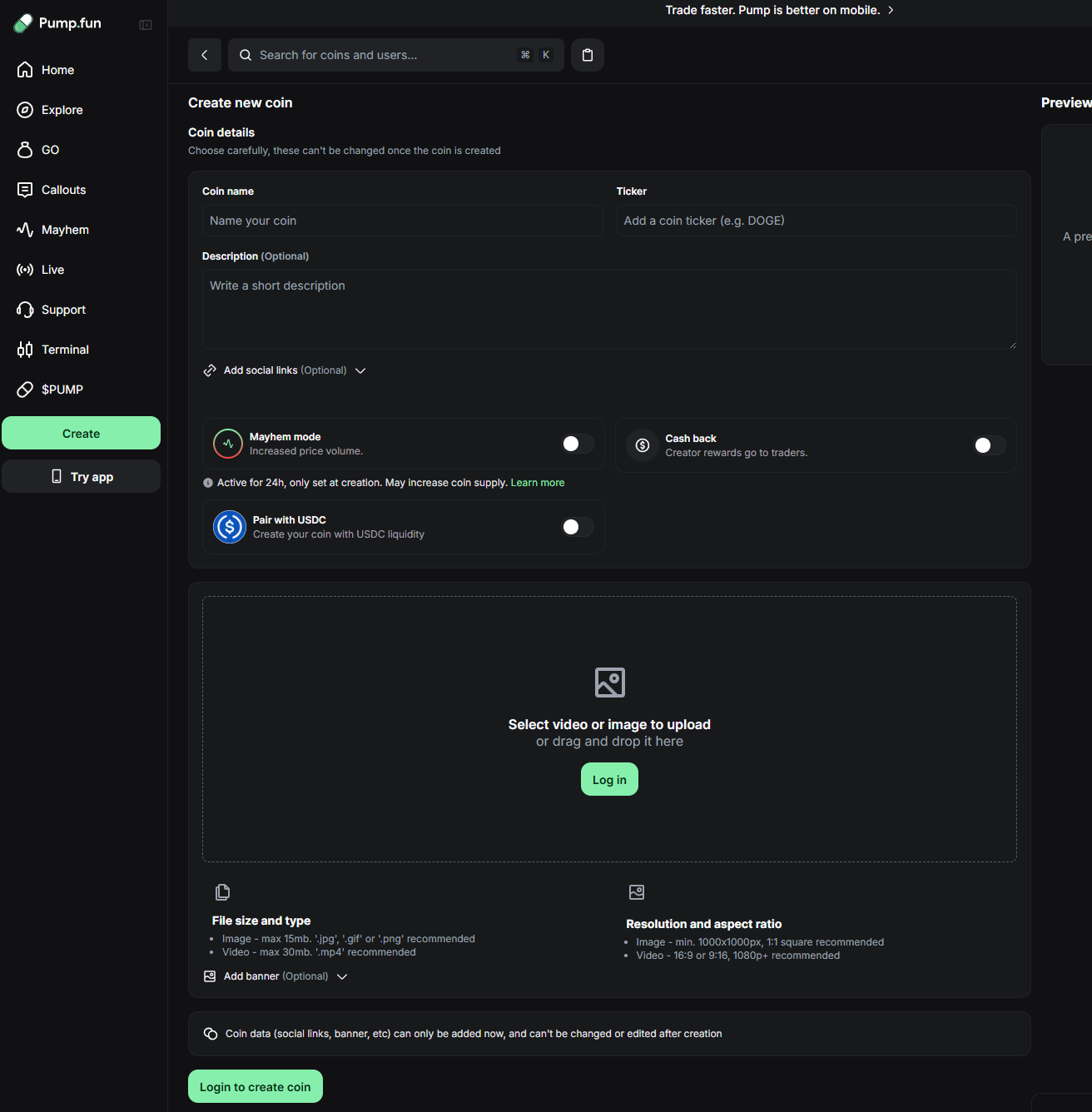Turn on the Cash back toggle
Screen dimensions: 1092x1112
tap(990, 445)
